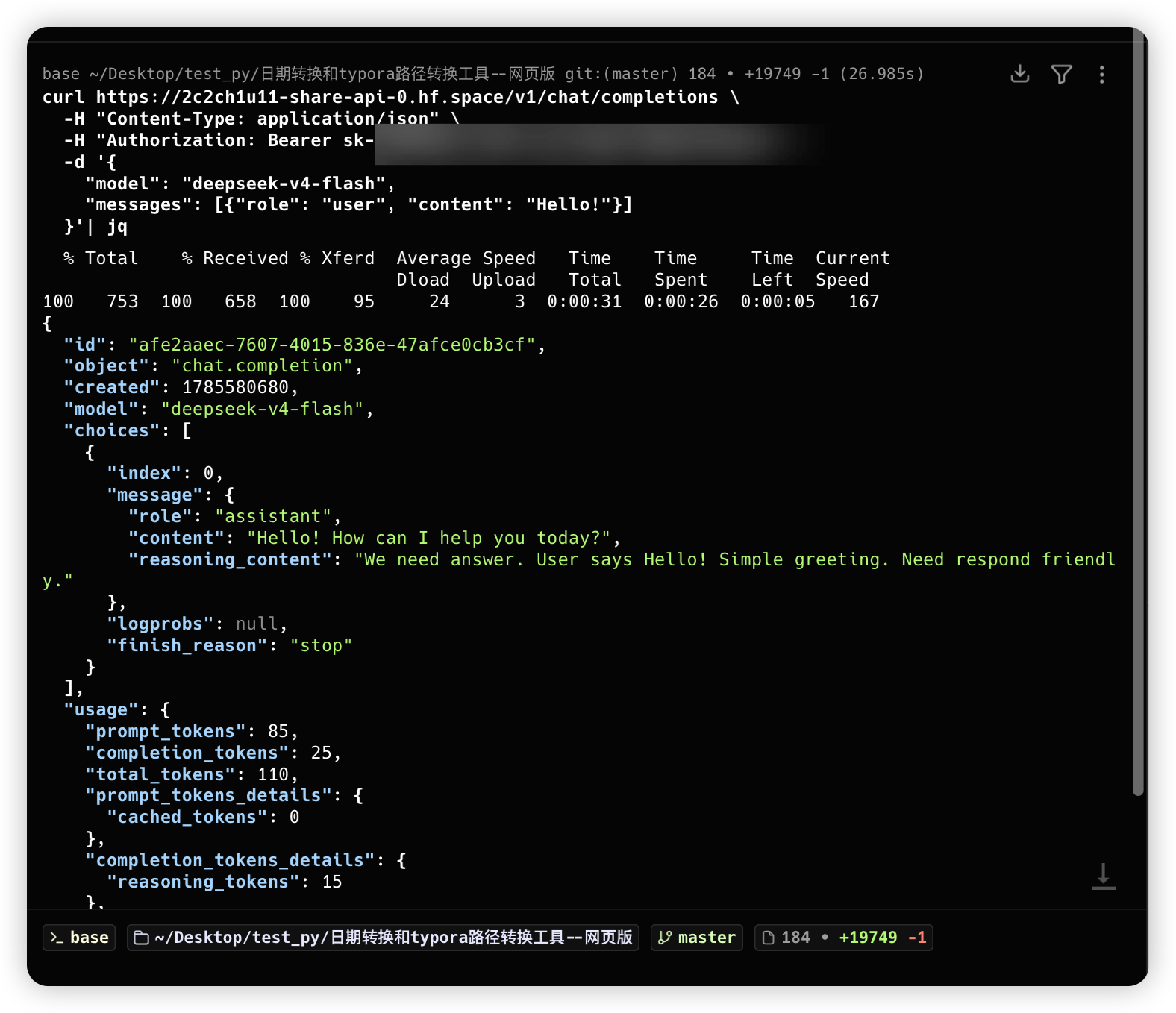
Task: Click the -1 deletions count in status chip
Action: pyautogui.click(x=917, y=937)
